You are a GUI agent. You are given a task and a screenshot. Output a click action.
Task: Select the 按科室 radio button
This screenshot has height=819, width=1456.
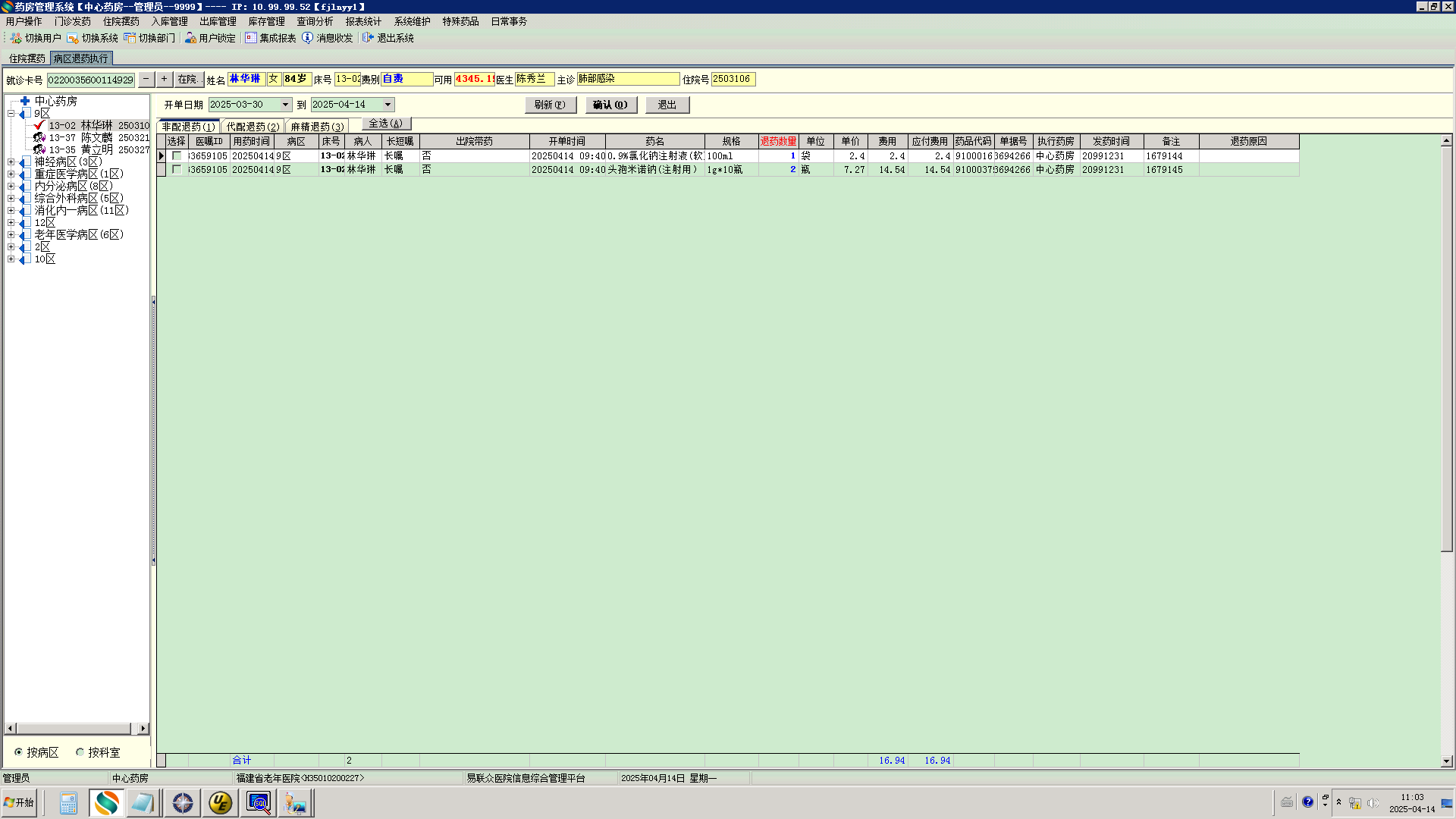point(80,752)
